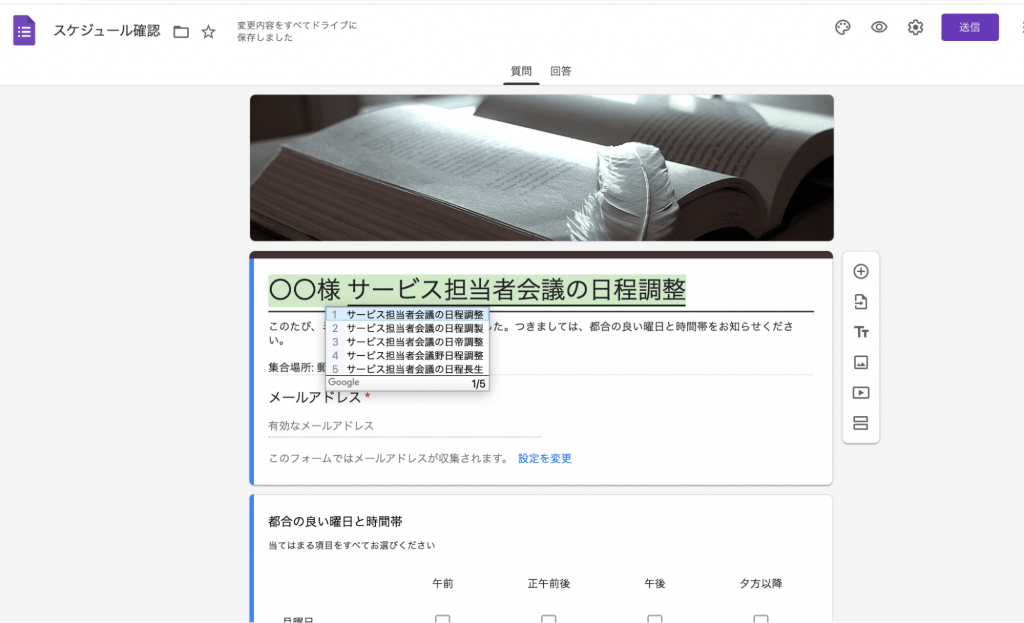Viewport: 1024px width, 623px height.
Task: Add a new question from side toolbar
Action: point(860,271)
